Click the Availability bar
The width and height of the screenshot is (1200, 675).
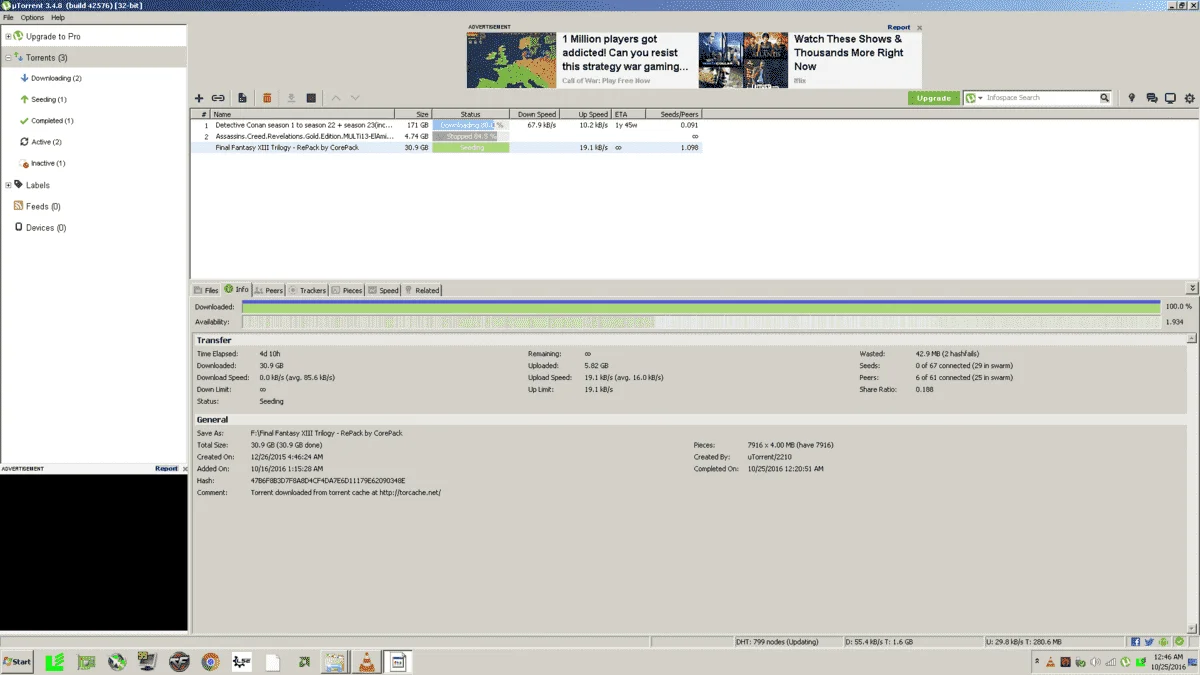point(701,322)
